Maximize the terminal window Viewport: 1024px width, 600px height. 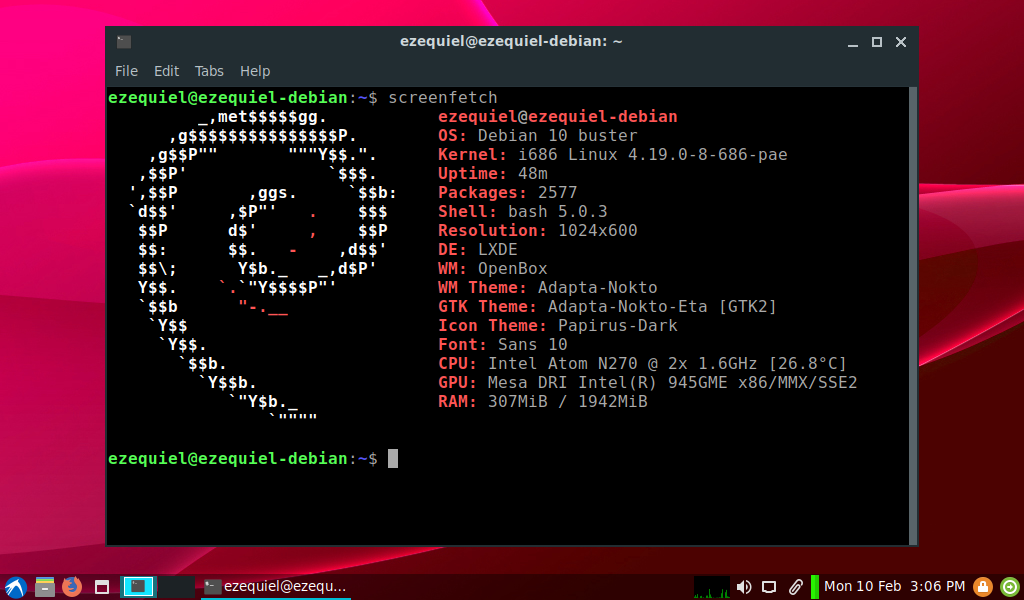[876, 42]
